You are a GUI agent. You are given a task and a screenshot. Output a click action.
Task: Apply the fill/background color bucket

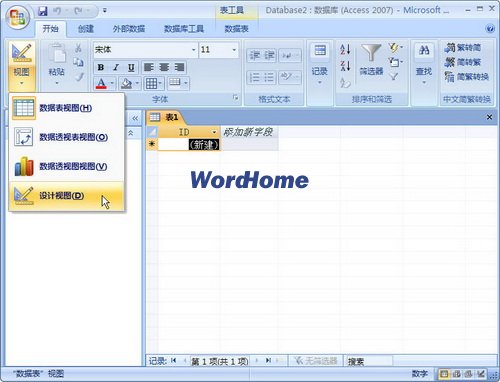tap(126, 83)
